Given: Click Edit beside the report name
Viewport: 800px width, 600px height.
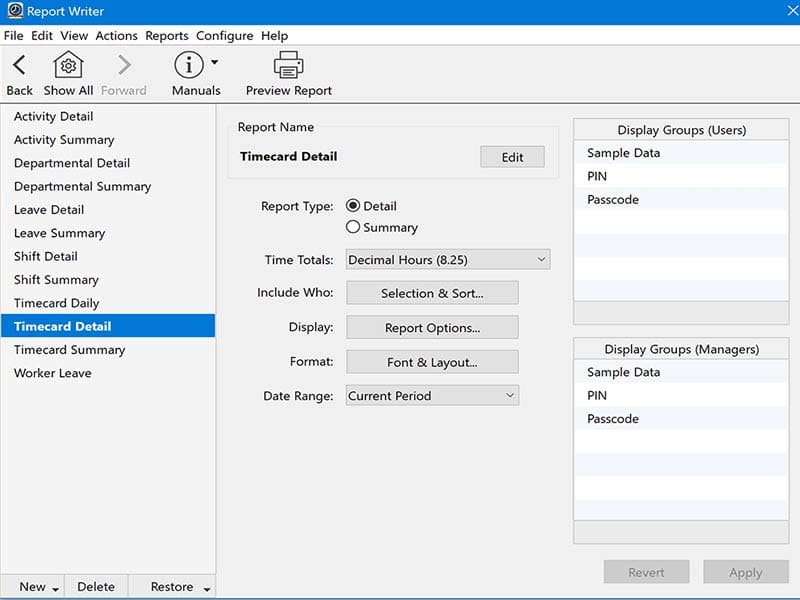Looking at the screenshot, I should 512,157.
